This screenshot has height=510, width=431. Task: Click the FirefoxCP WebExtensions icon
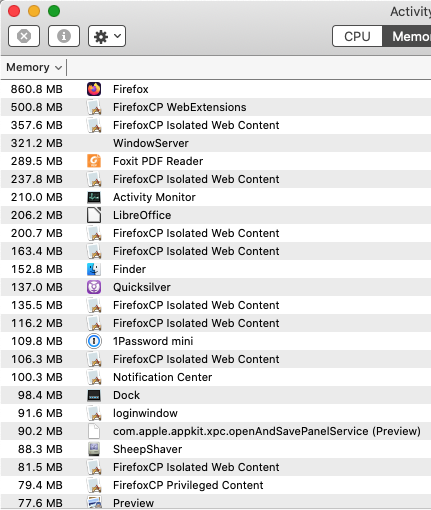[94, 107]
